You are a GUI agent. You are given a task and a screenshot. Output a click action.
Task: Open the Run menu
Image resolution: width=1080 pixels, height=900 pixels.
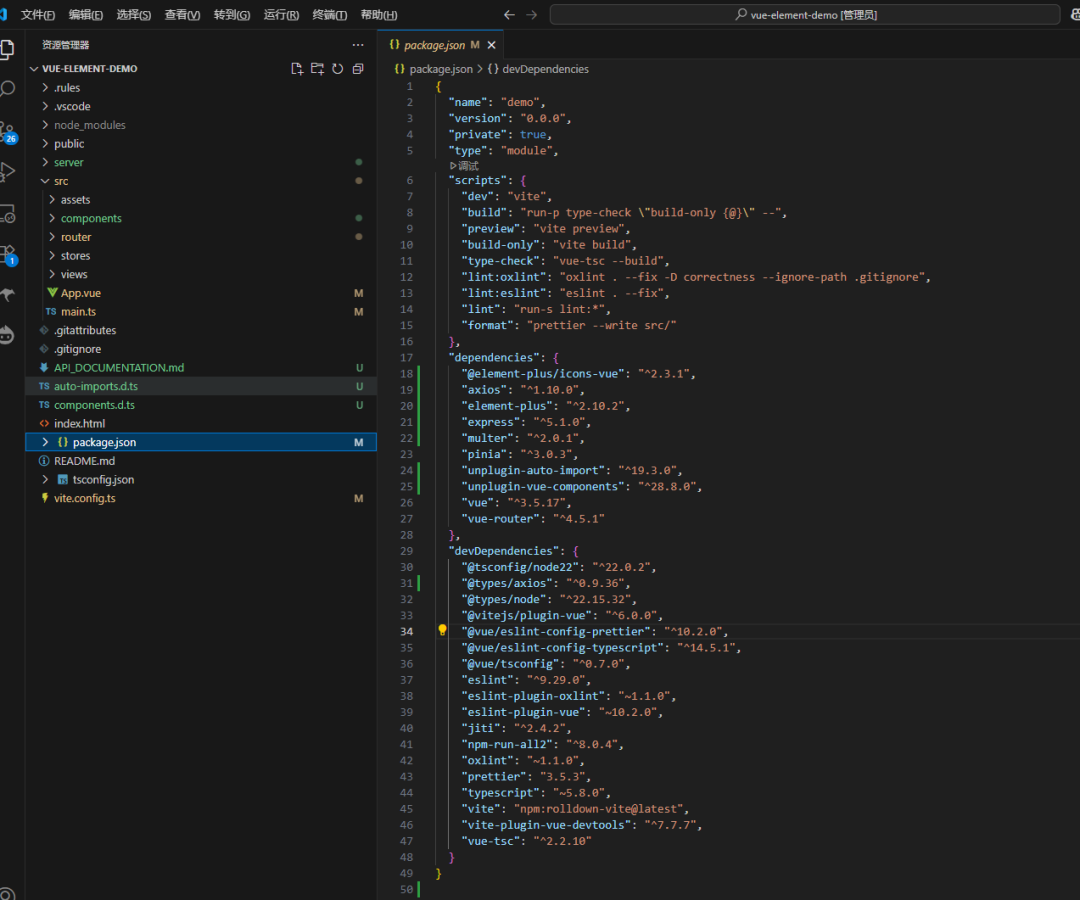(x=281, y=14)
